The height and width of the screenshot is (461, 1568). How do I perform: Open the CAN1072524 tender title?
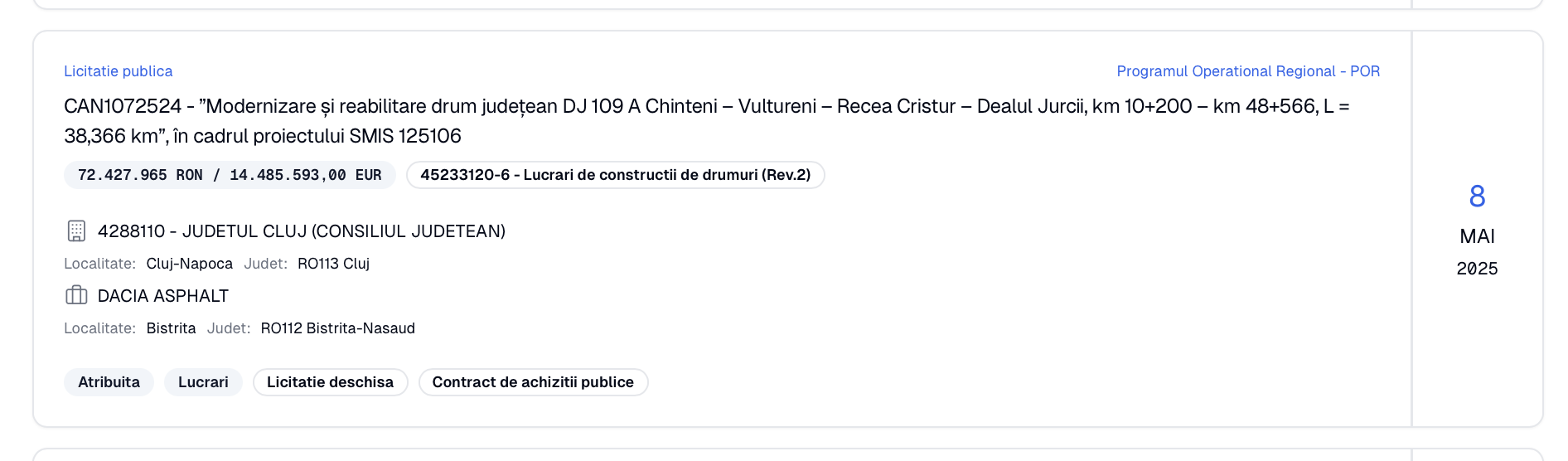(707, 121)
